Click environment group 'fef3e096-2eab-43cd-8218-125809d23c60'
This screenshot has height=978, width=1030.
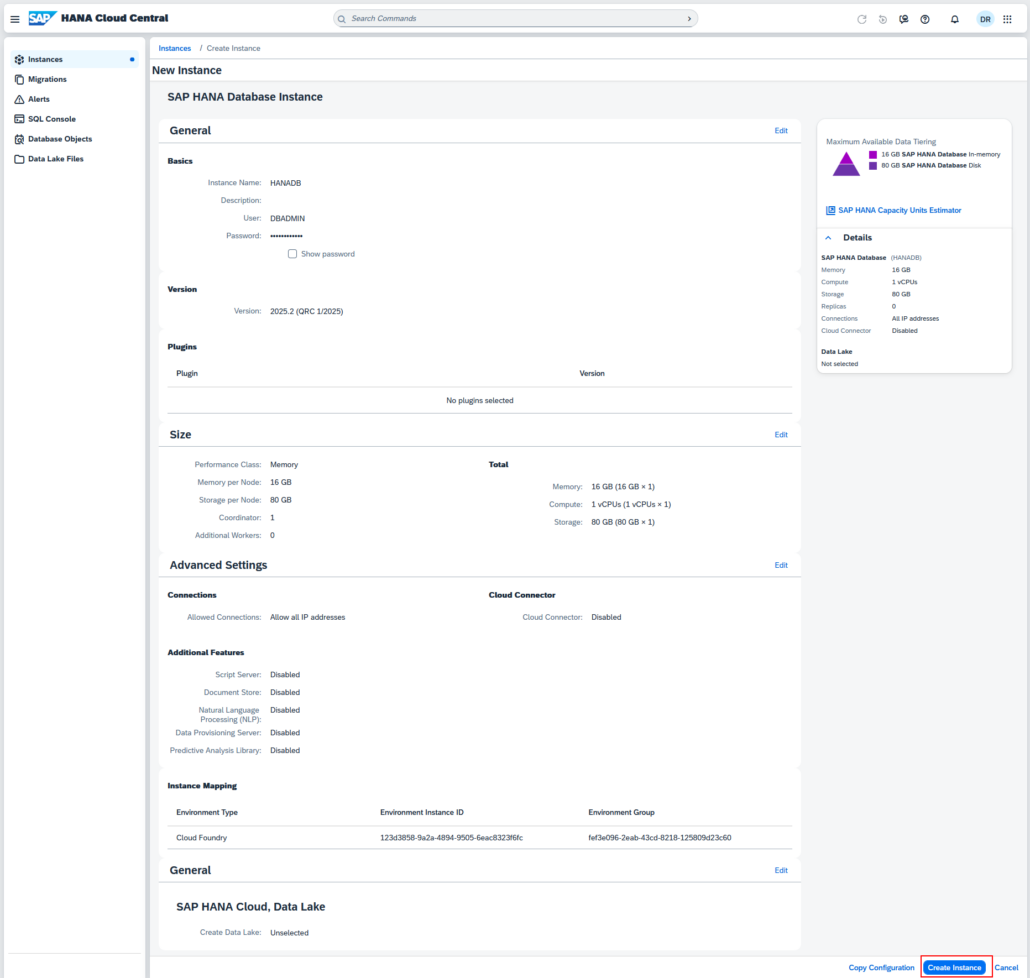(660, 838)
